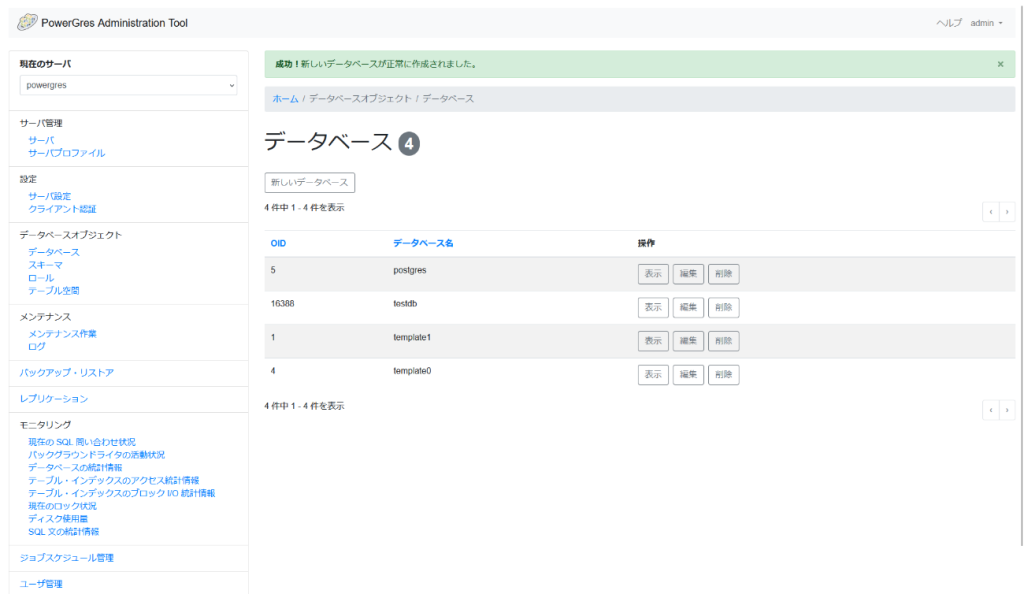Open ジョブスケジュール管理 in the sidebar
This screenshot has width=1024, height=594.
point(67,558)
